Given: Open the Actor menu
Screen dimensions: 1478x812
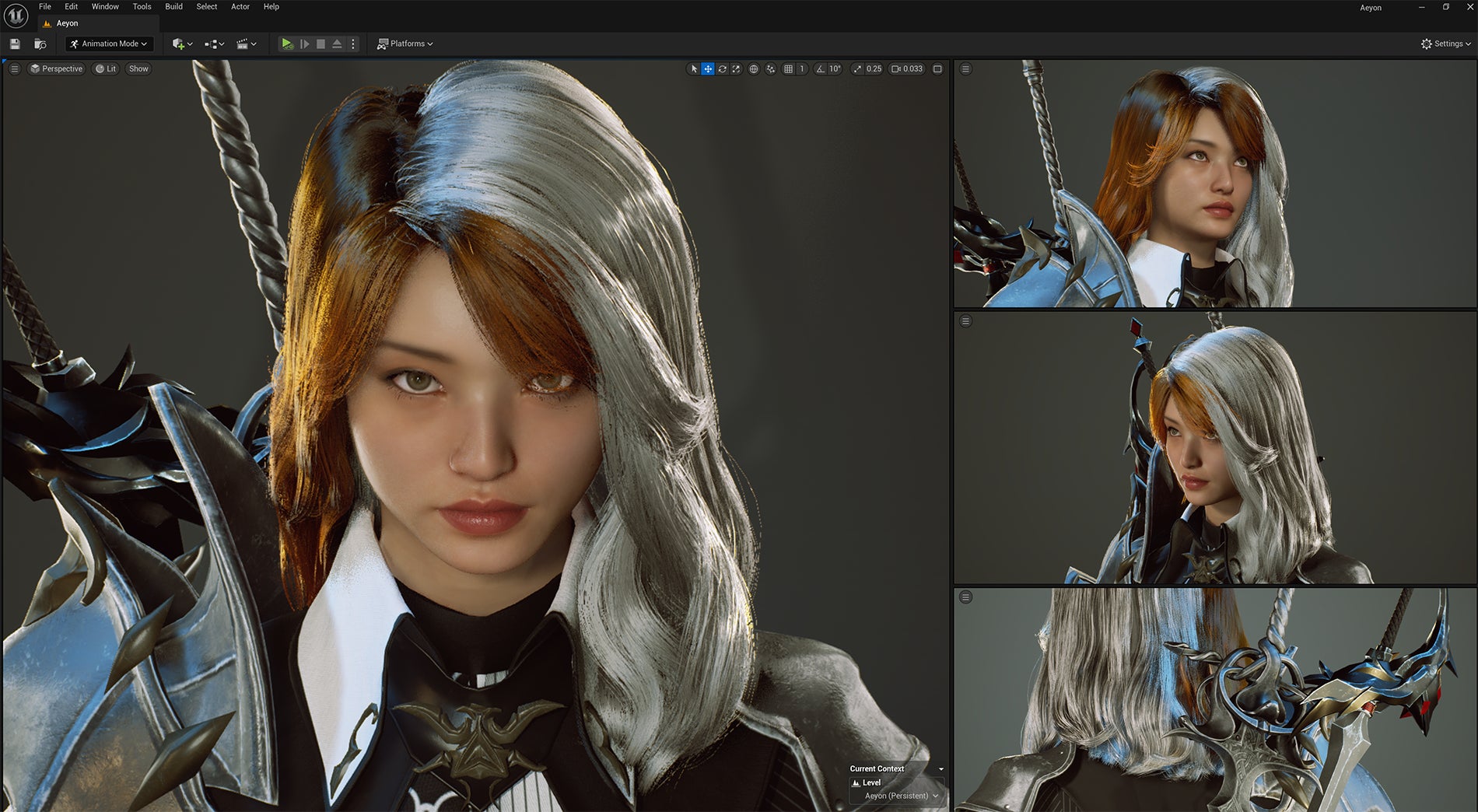Looking at the screenshot, I should coord(240,7).
